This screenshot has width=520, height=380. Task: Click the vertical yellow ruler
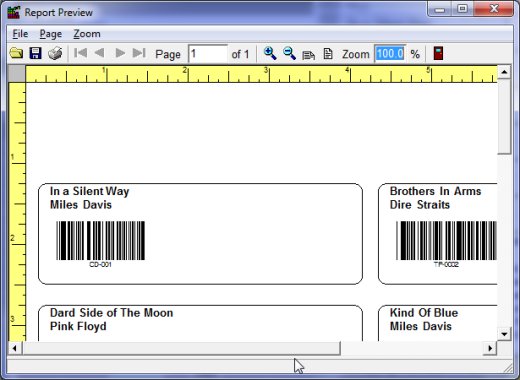click(17, 212)
